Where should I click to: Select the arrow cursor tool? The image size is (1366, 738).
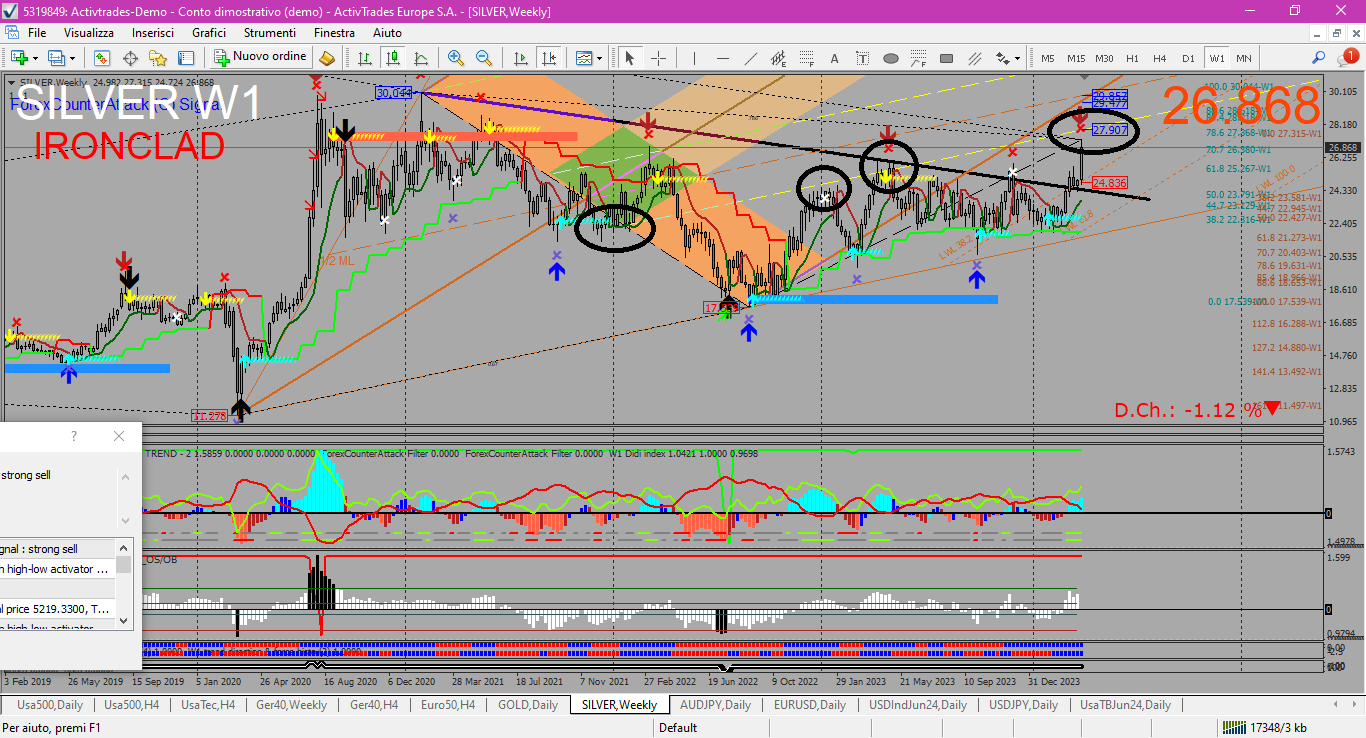630,58
